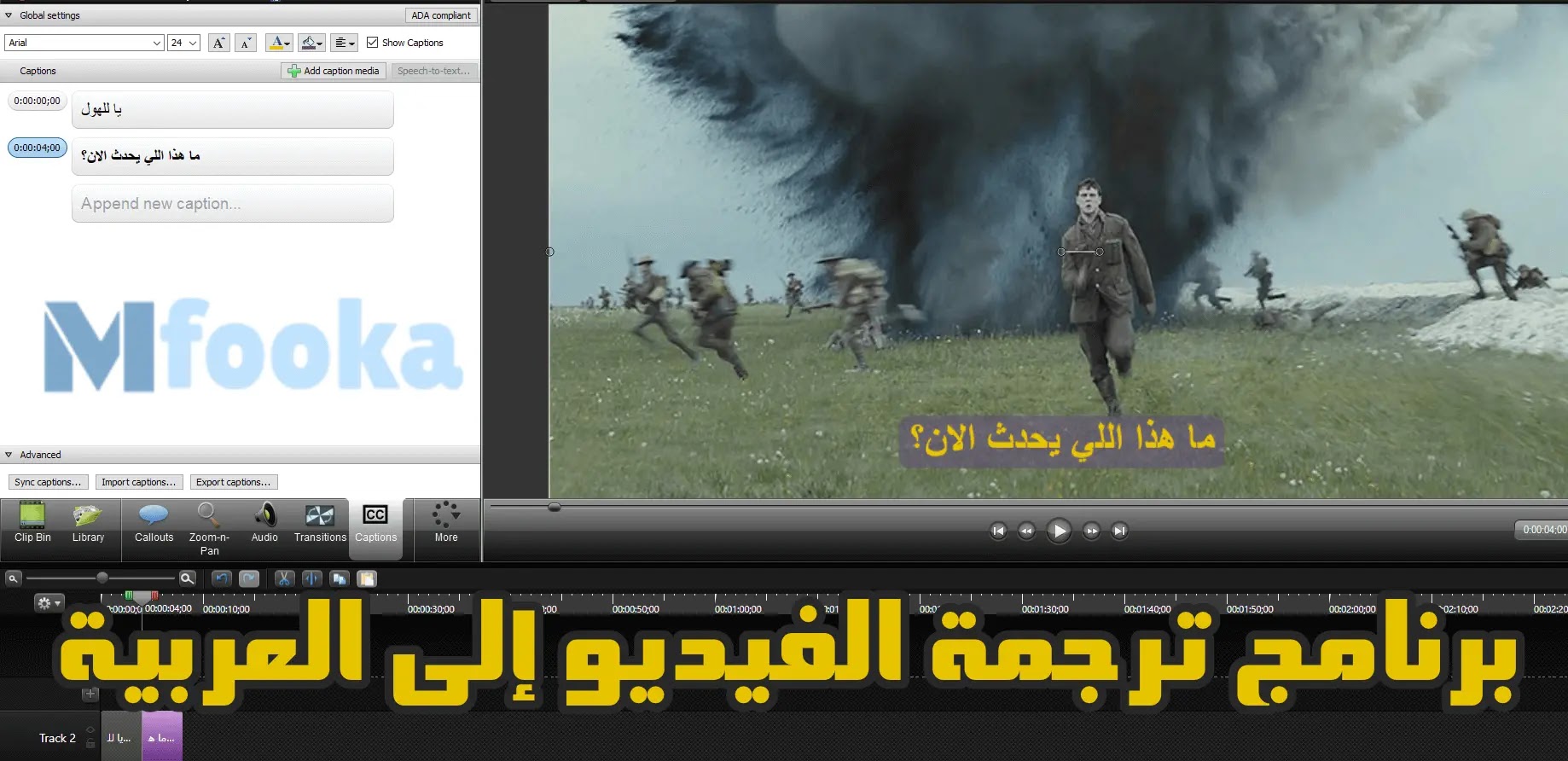Click the Speech-to-text button
Image resolution: width=1568 pixels, height=761 pixels.
[x=433, y=71]
